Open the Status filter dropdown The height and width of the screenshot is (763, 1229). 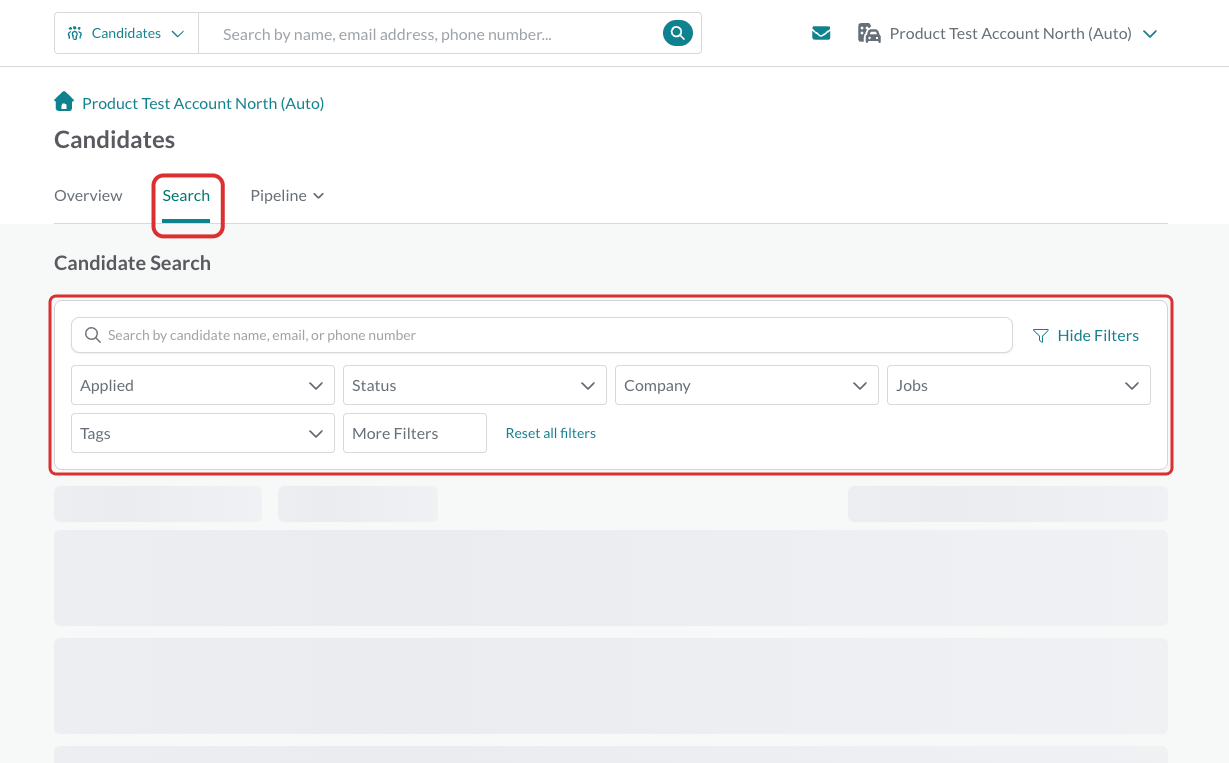point(475,385)
